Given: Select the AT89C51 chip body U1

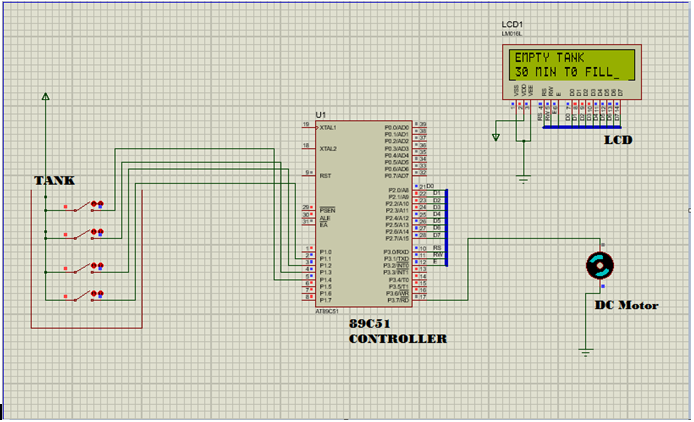Looking at the screenshot, I should coord(364,213).
